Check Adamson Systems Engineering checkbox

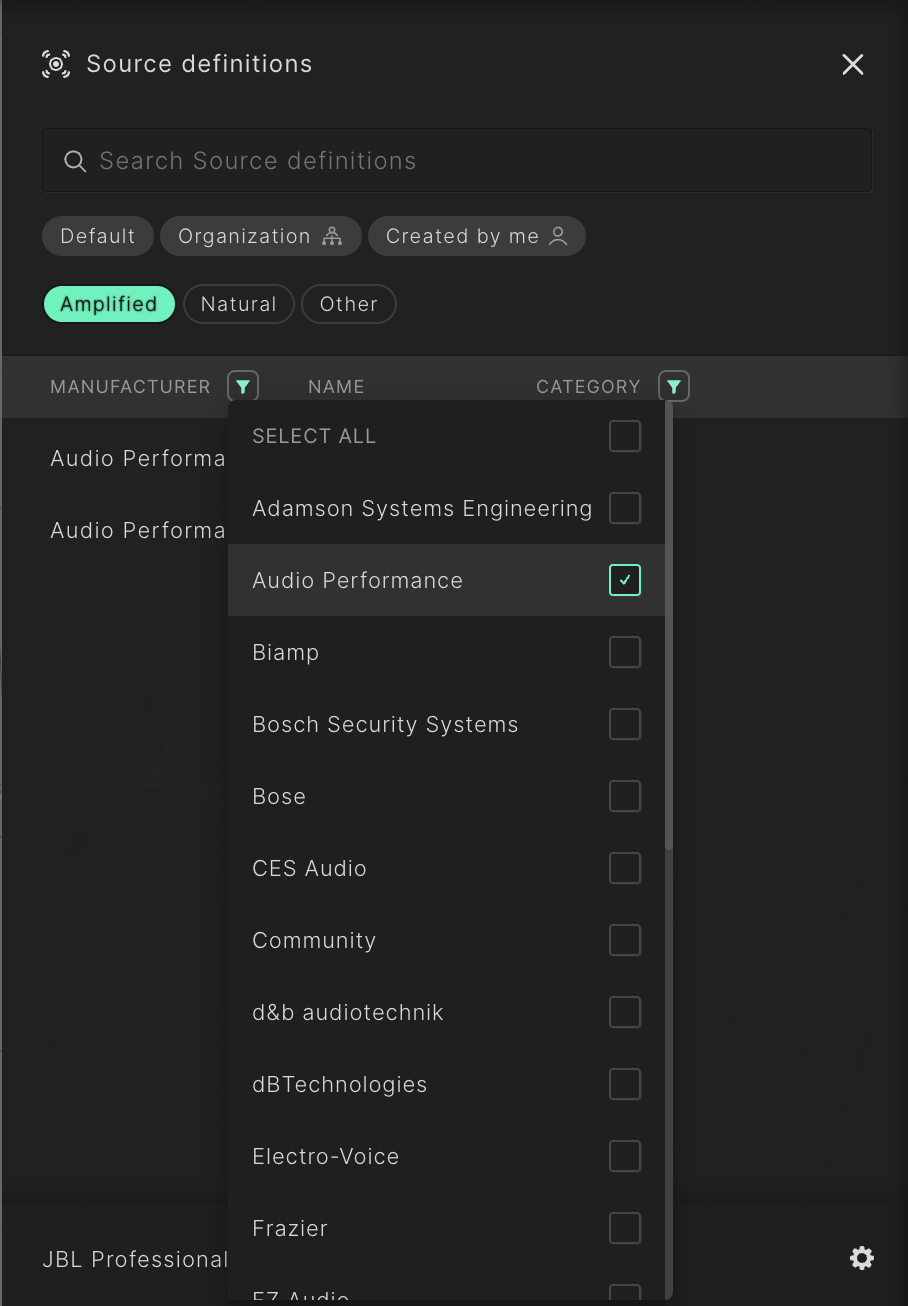coord(625,508)
